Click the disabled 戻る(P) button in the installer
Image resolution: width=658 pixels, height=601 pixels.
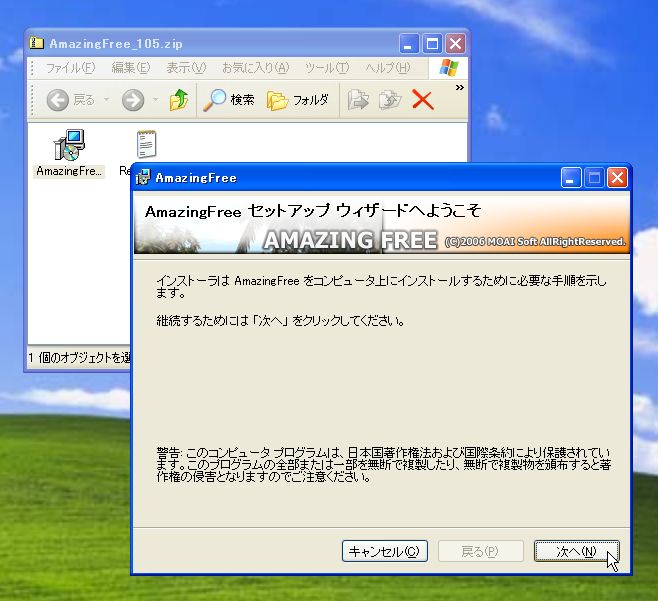coord(480,551)
